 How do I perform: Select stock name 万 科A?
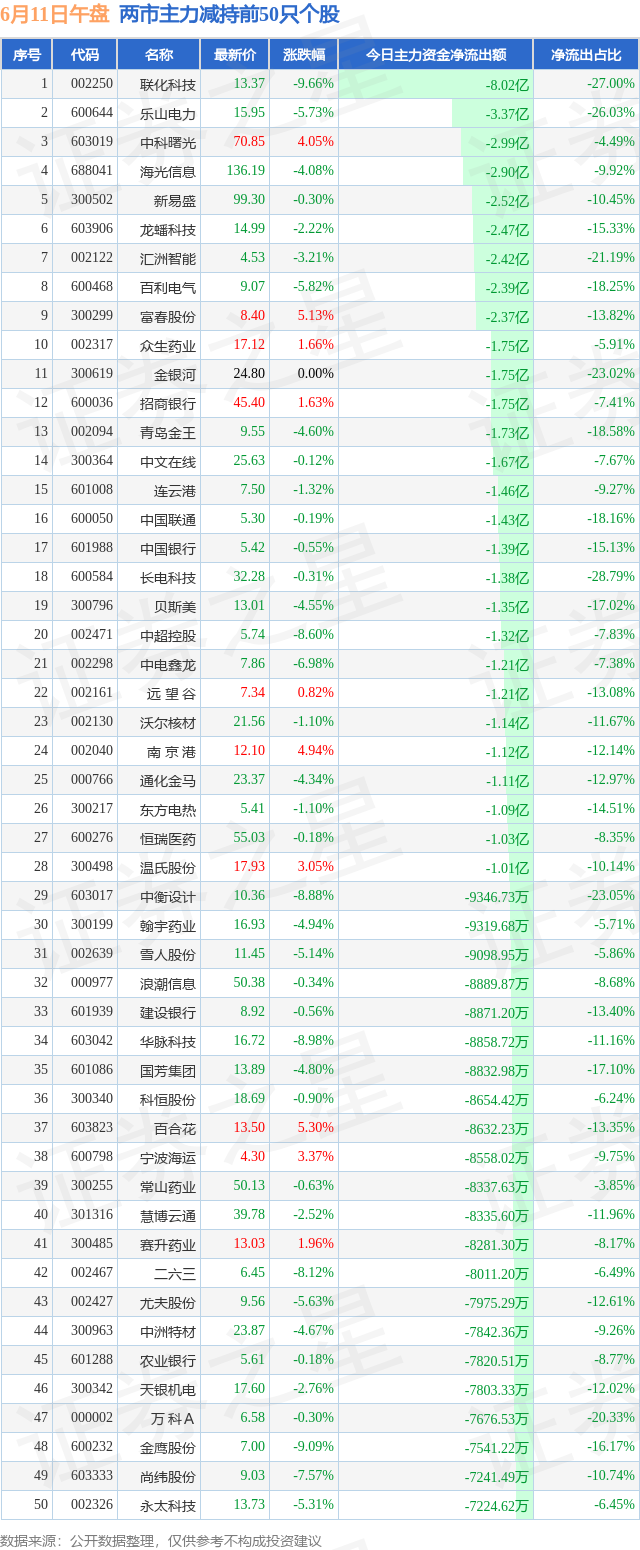(x=173, y=1418)
